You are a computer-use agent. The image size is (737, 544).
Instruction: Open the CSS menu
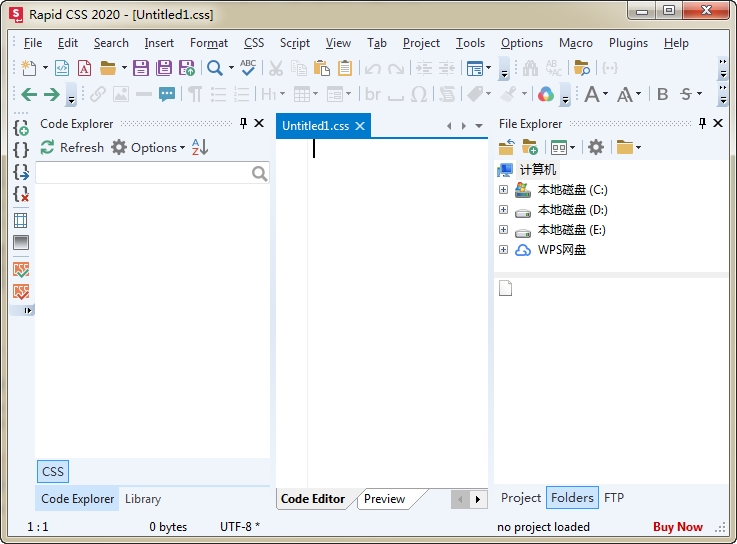pos(254,43)
